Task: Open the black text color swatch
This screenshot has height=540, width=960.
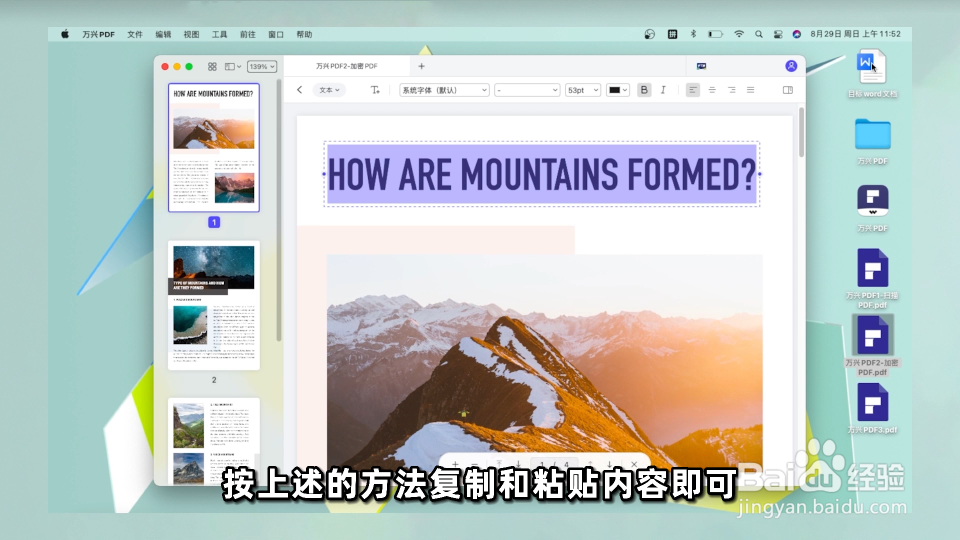Action: [617, 90]
